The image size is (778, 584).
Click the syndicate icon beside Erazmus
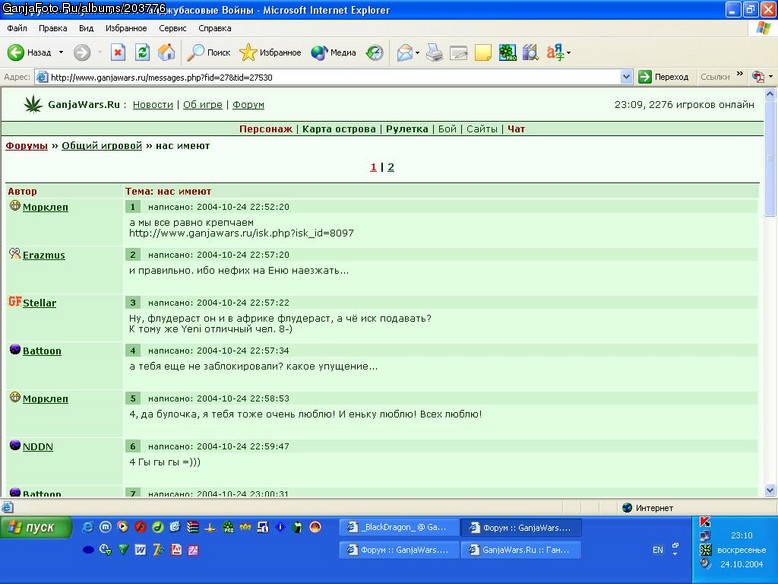tap(15, 254)
